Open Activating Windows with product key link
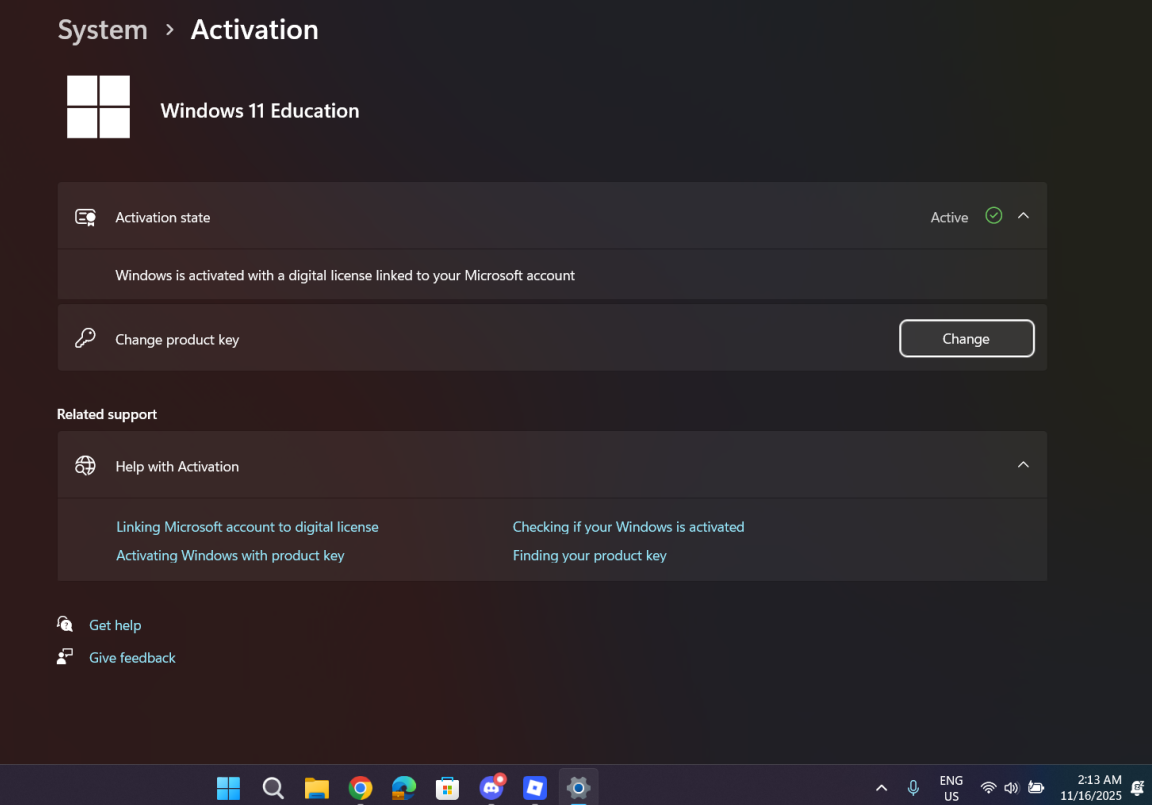 coord(230,555)
